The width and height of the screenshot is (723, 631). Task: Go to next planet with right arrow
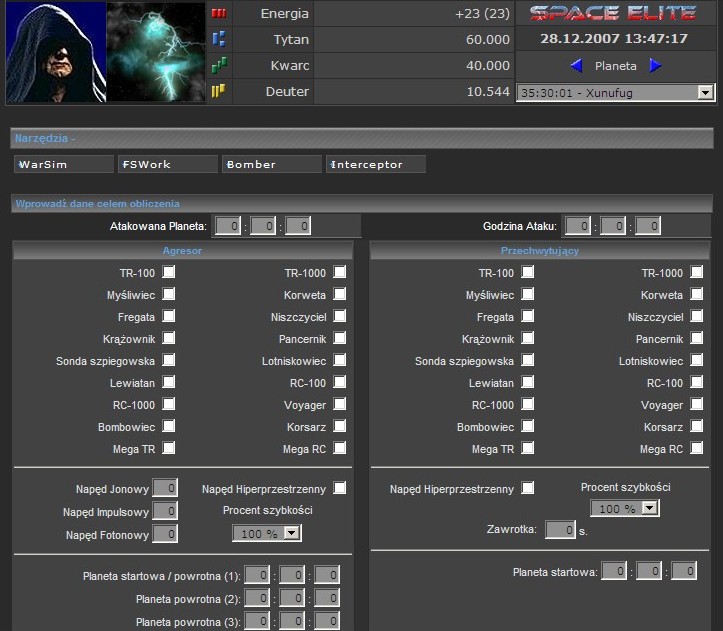[656, 66]
